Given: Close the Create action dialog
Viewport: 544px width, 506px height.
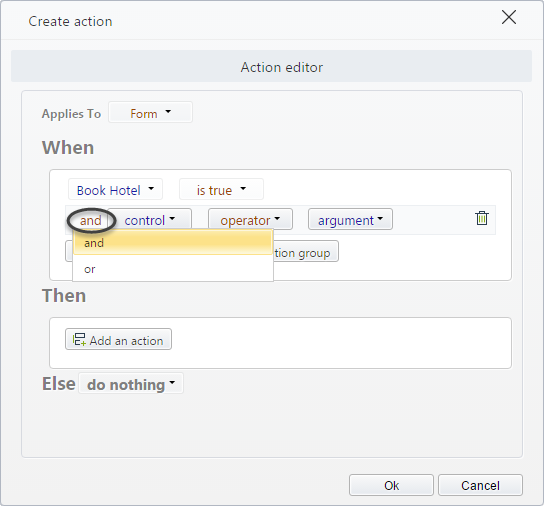Looking at the screenshot, I should (509, 17).
